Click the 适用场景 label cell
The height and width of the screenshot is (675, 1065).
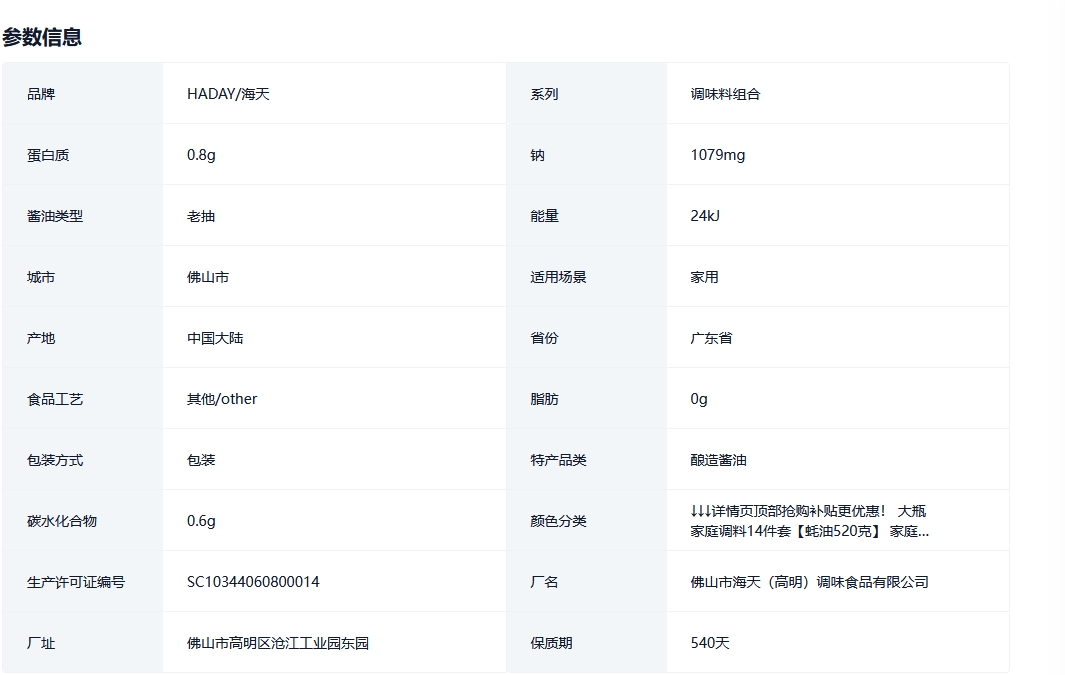[x=586, y=277]
